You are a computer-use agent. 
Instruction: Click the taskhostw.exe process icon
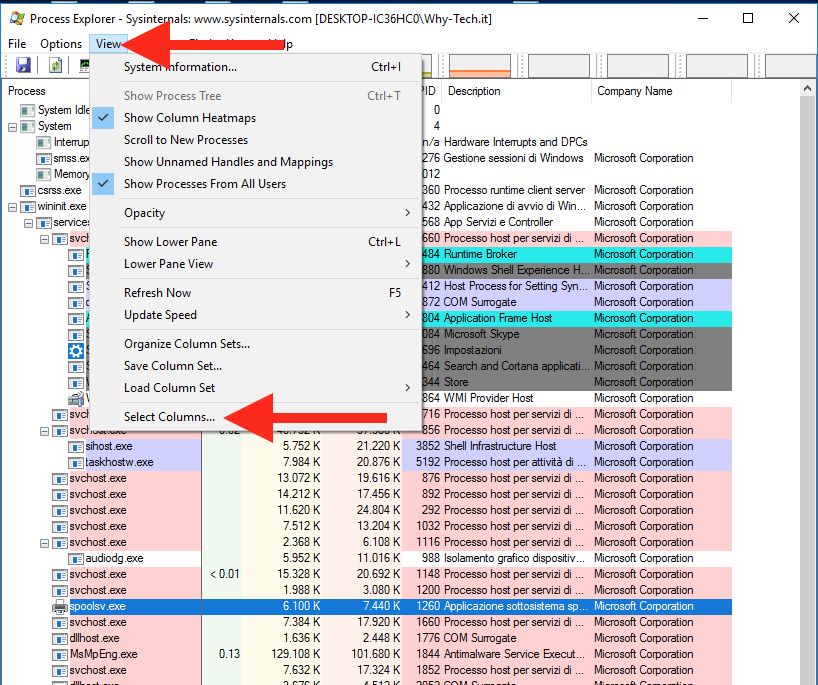(76, 463)
